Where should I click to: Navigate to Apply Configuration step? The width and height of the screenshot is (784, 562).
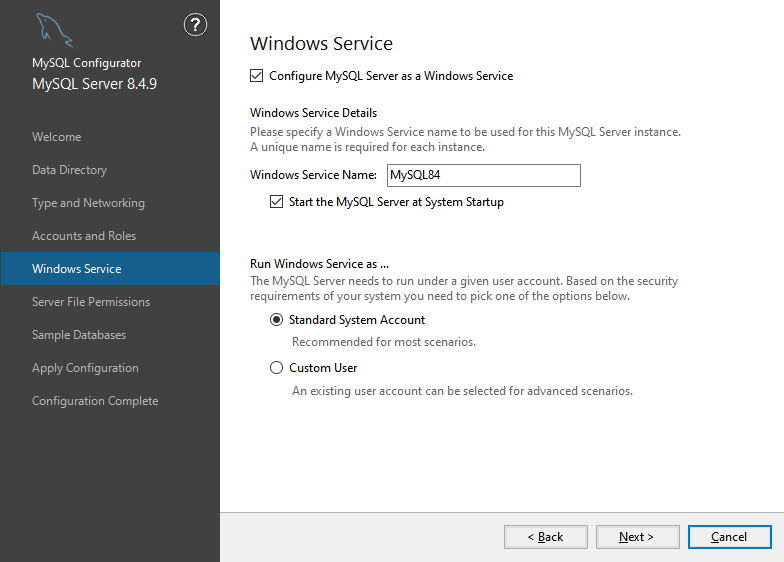[85, 368]
